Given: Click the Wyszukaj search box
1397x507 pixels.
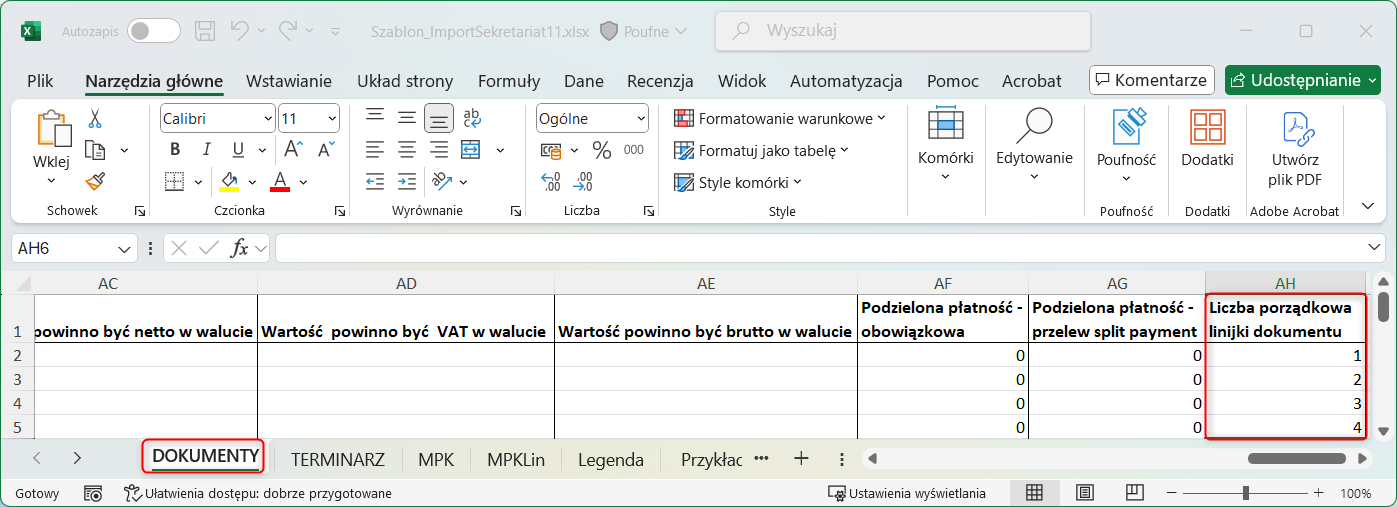Looking at the screenshot, I should (x=902, y=31).
